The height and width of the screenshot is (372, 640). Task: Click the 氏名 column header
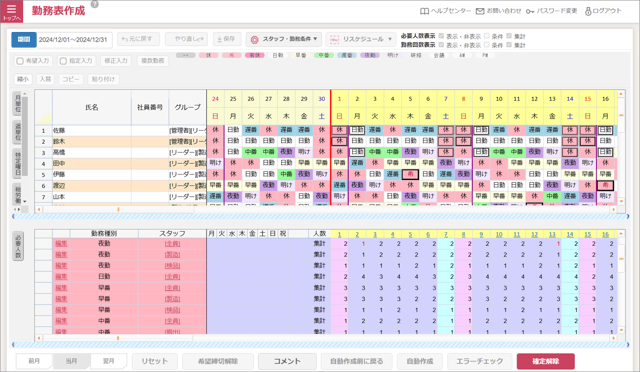coord(92,107)
